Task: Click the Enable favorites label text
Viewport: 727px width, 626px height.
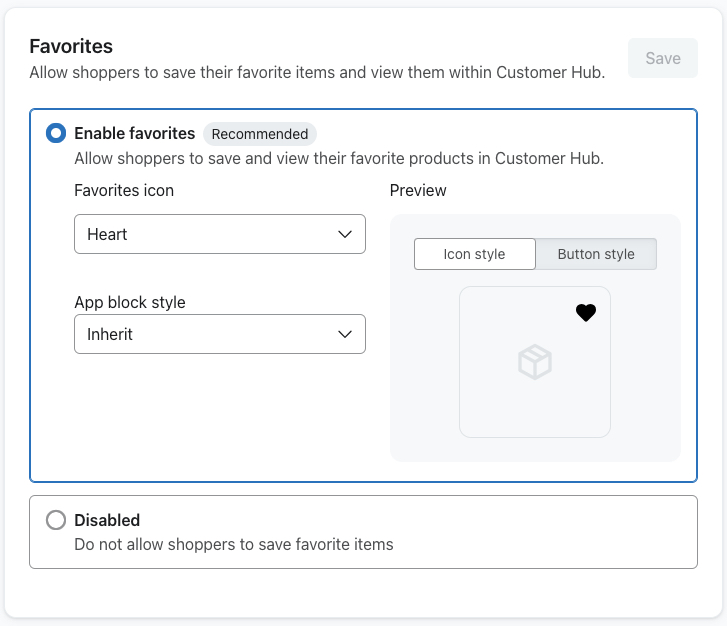Action: 134,133
